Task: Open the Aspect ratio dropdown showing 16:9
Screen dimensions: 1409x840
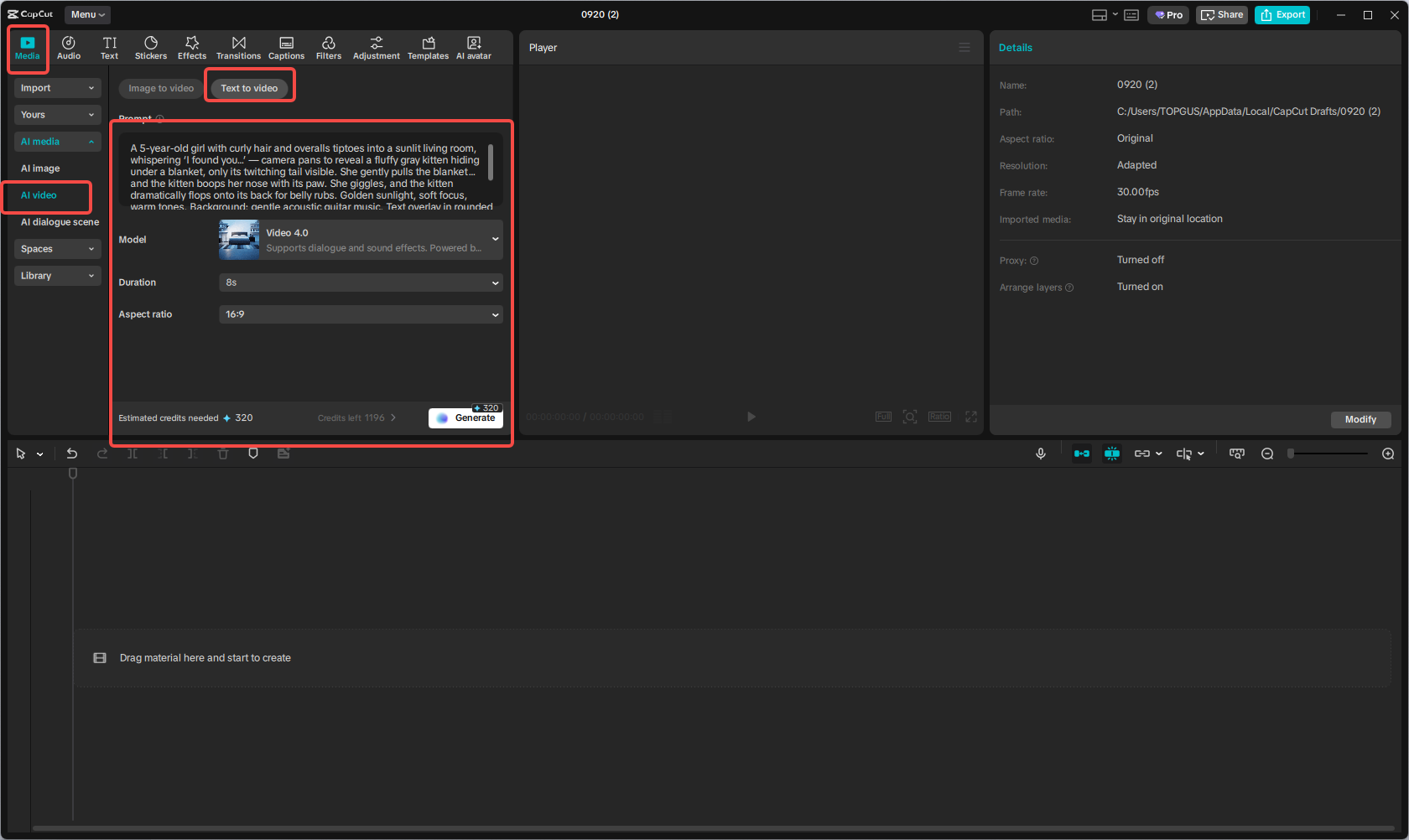Action: [360, 314]
